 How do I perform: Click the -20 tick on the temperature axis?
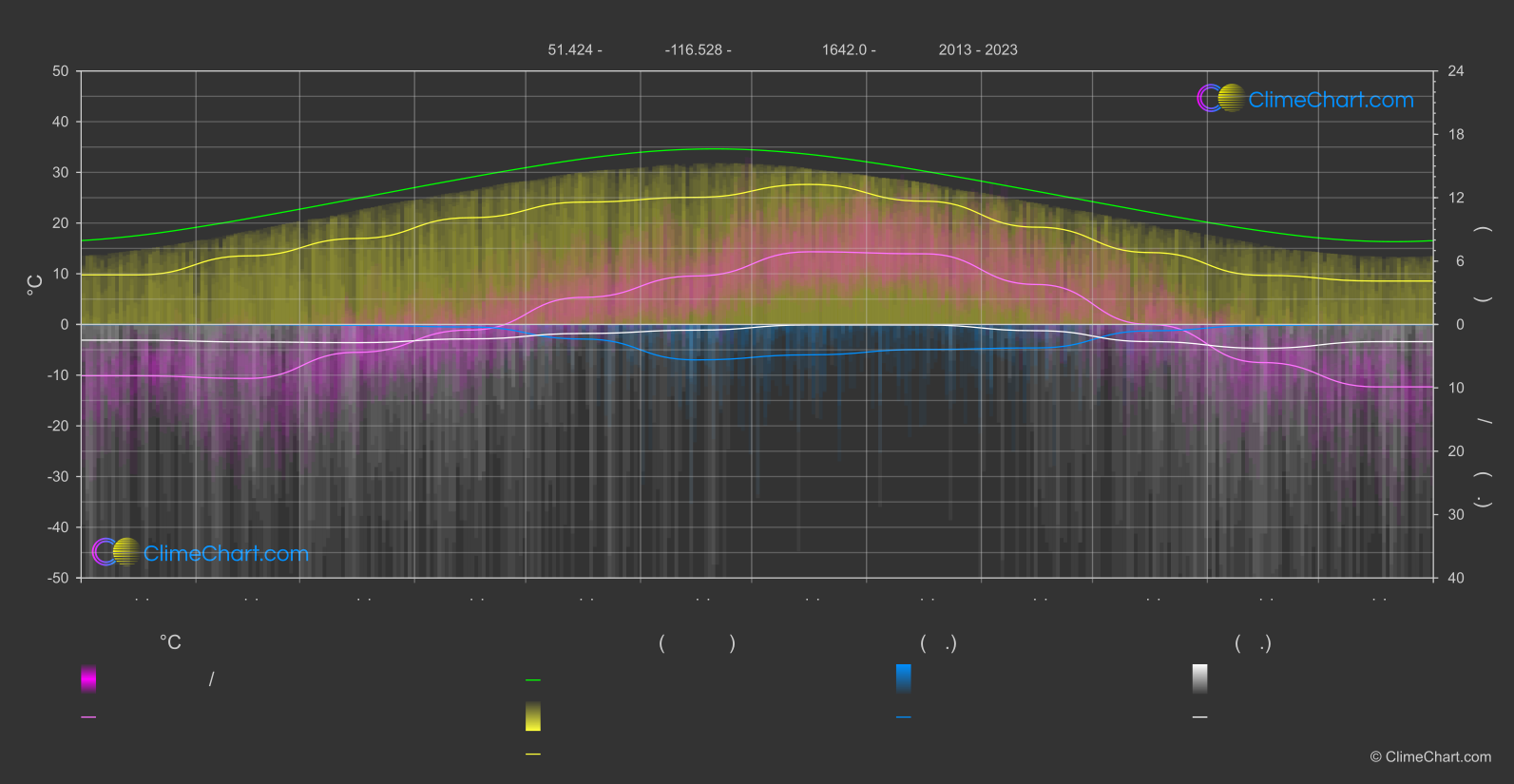(x=58, y=426)
